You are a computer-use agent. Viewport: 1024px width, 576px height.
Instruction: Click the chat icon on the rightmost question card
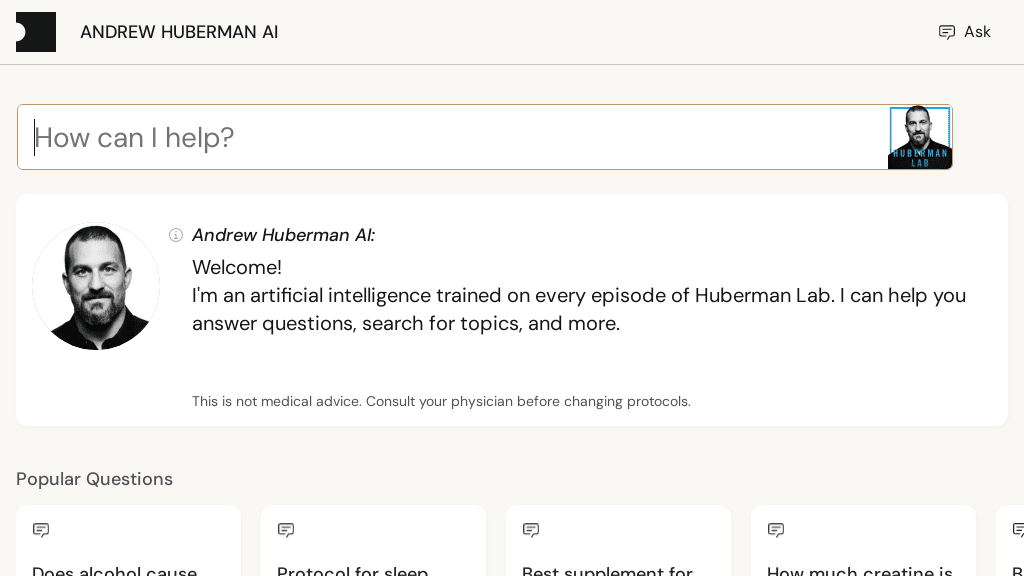click(x=1018, y=530)
